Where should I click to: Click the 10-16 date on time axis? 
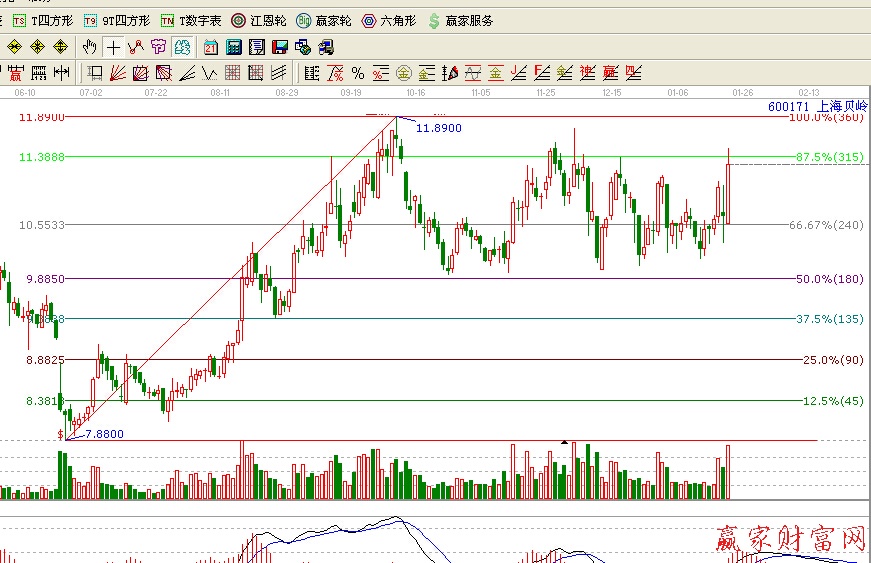pyautogui.click(x=415, y=92)
